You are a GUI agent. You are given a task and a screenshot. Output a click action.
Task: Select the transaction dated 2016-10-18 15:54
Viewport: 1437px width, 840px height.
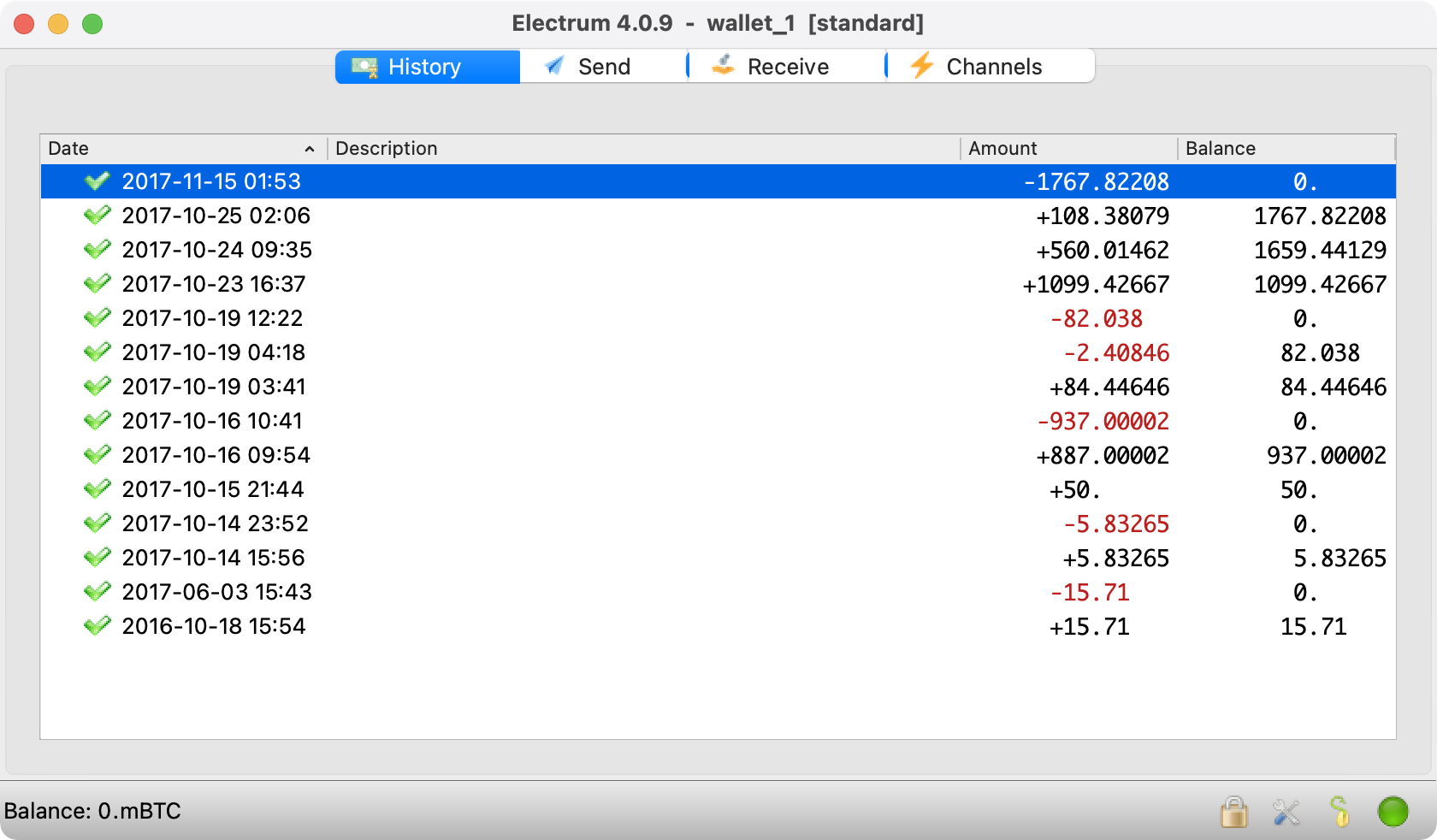tap(718, 626)
